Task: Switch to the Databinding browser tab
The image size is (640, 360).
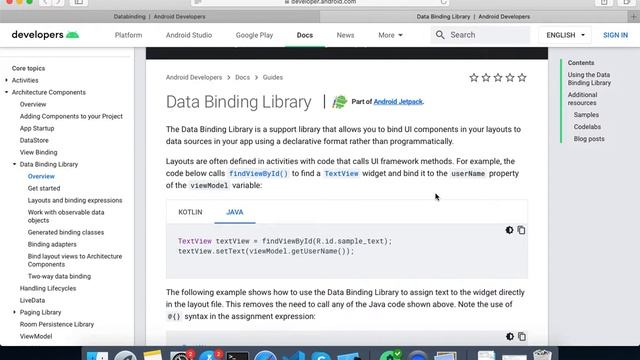Action: 160,17
